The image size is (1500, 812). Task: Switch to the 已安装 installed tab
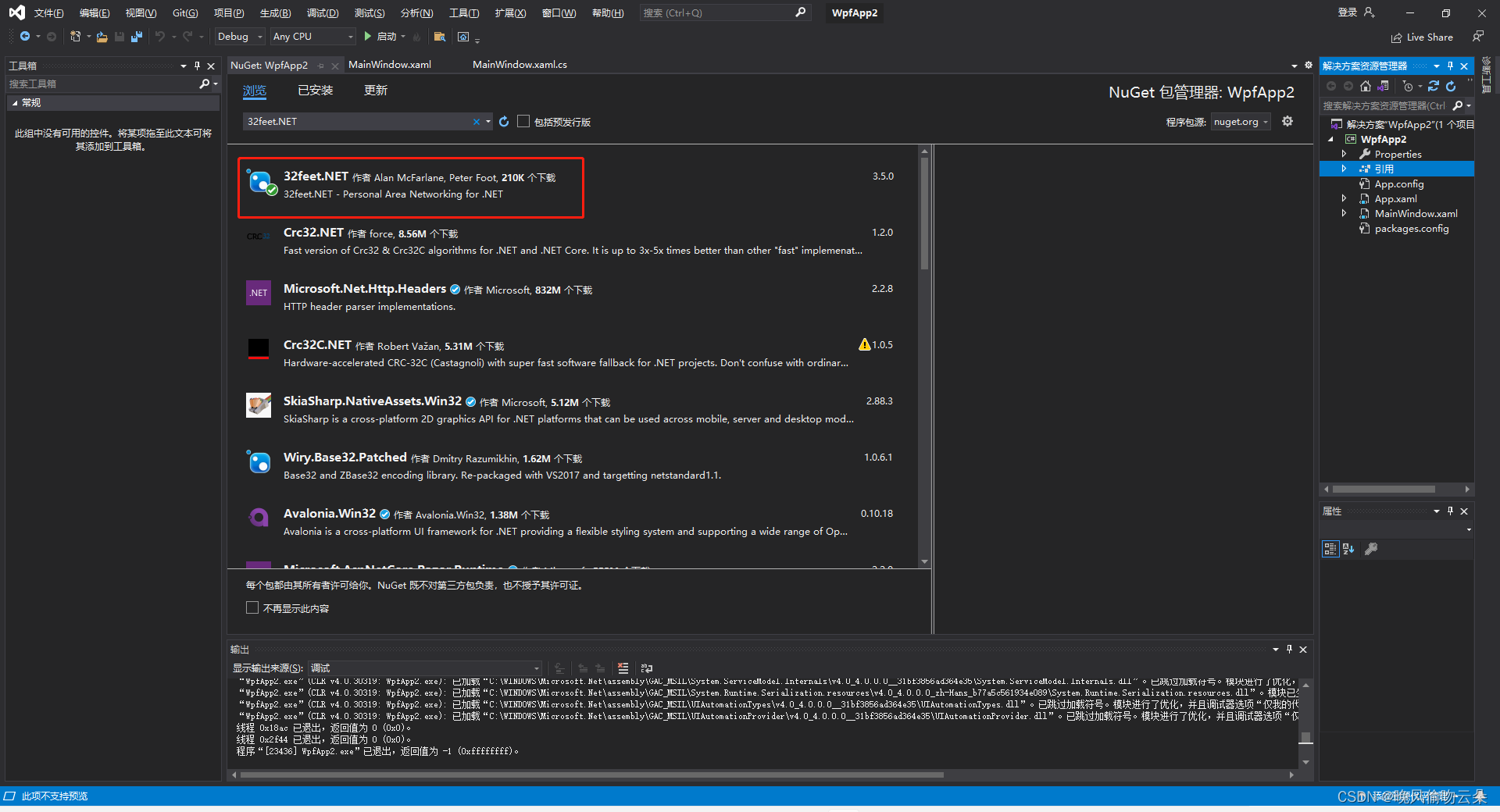316,91
